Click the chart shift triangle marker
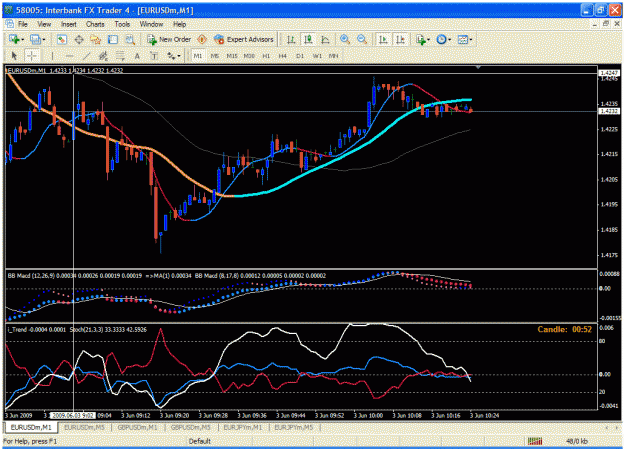 pyautogui.click(x=478, y=67)
